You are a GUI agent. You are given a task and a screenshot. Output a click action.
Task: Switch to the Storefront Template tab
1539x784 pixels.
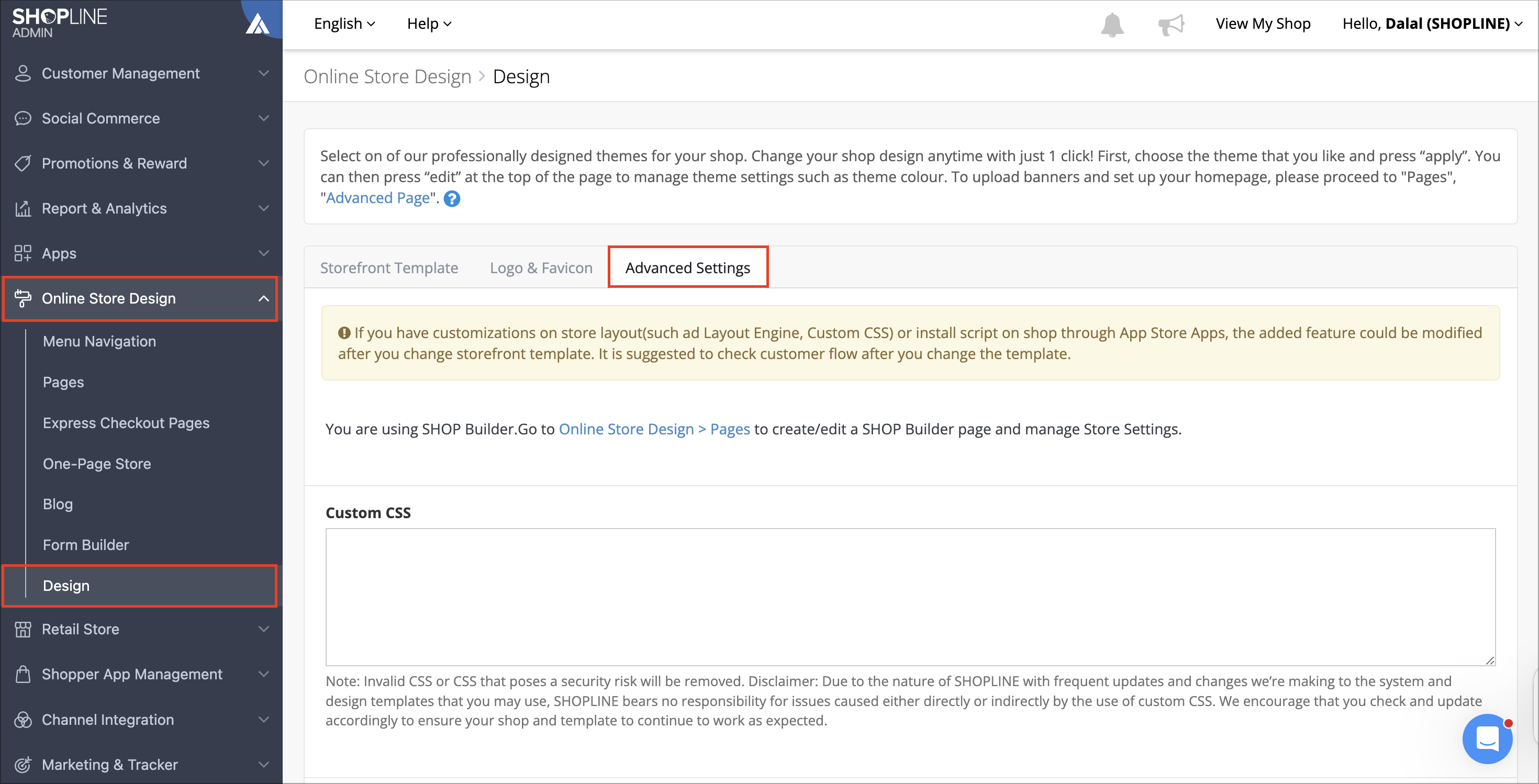[389, 268]
